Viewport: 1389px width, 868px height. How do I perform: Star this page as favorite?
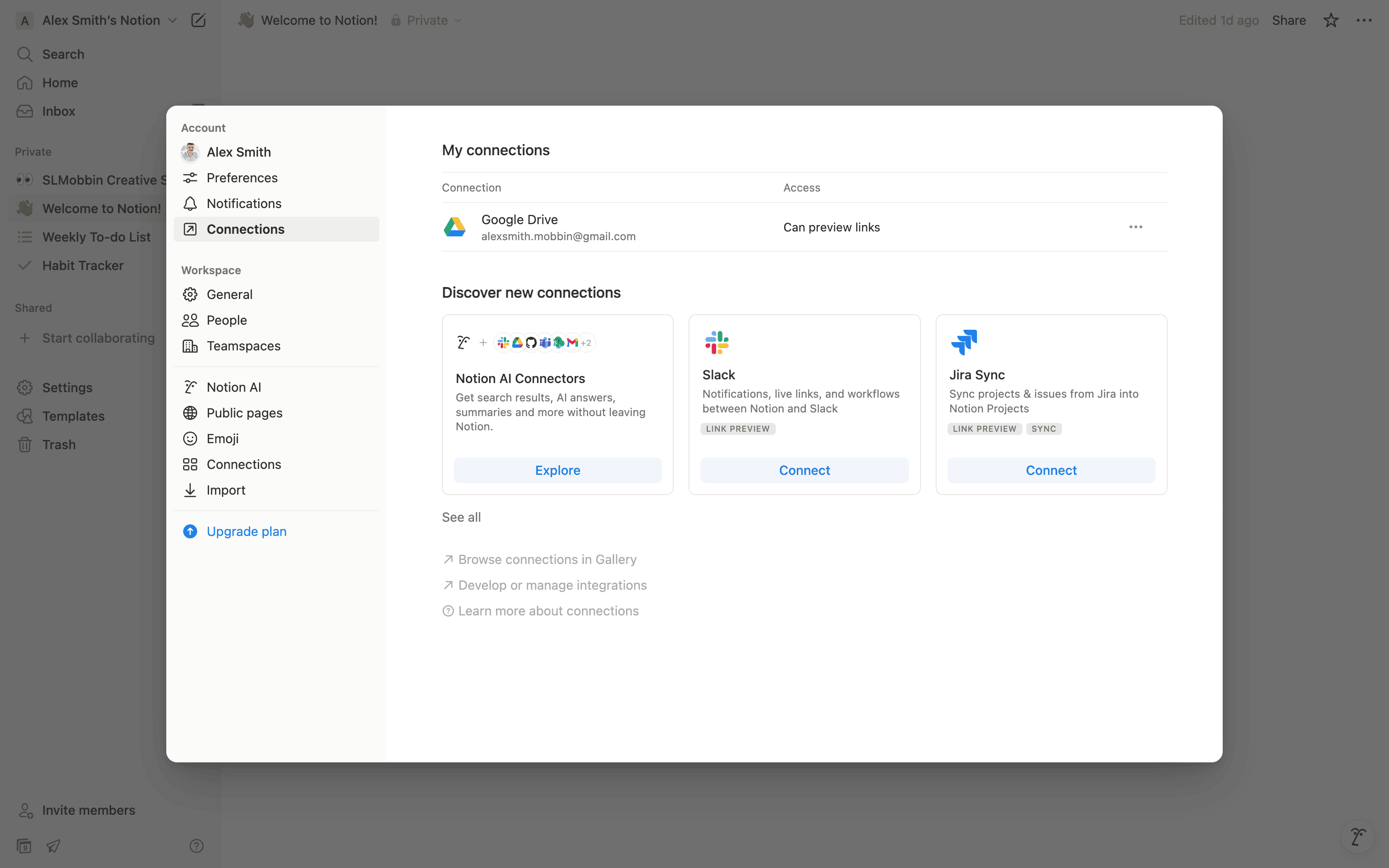coord(1331,20)
